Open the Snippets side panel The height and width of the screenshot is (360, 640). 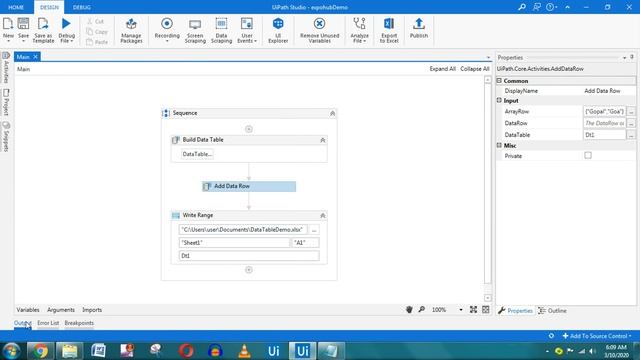(6, 137)
